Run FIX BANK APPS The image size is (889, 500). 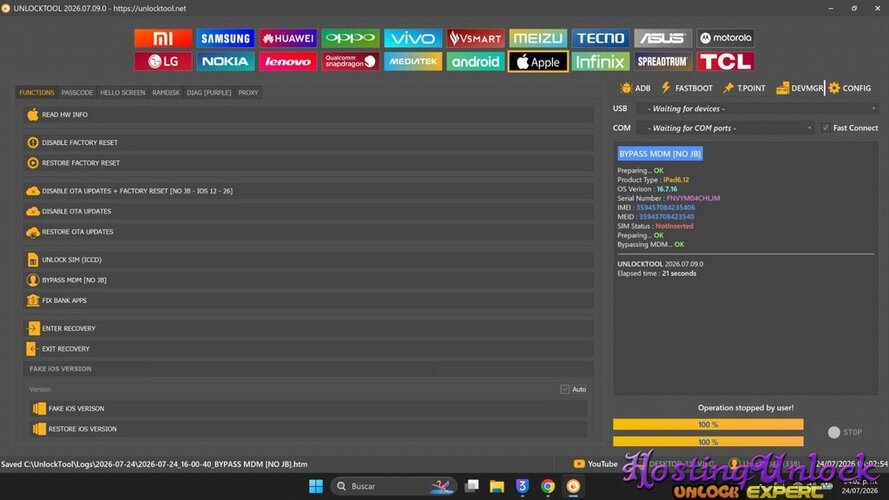pos(308,300)
